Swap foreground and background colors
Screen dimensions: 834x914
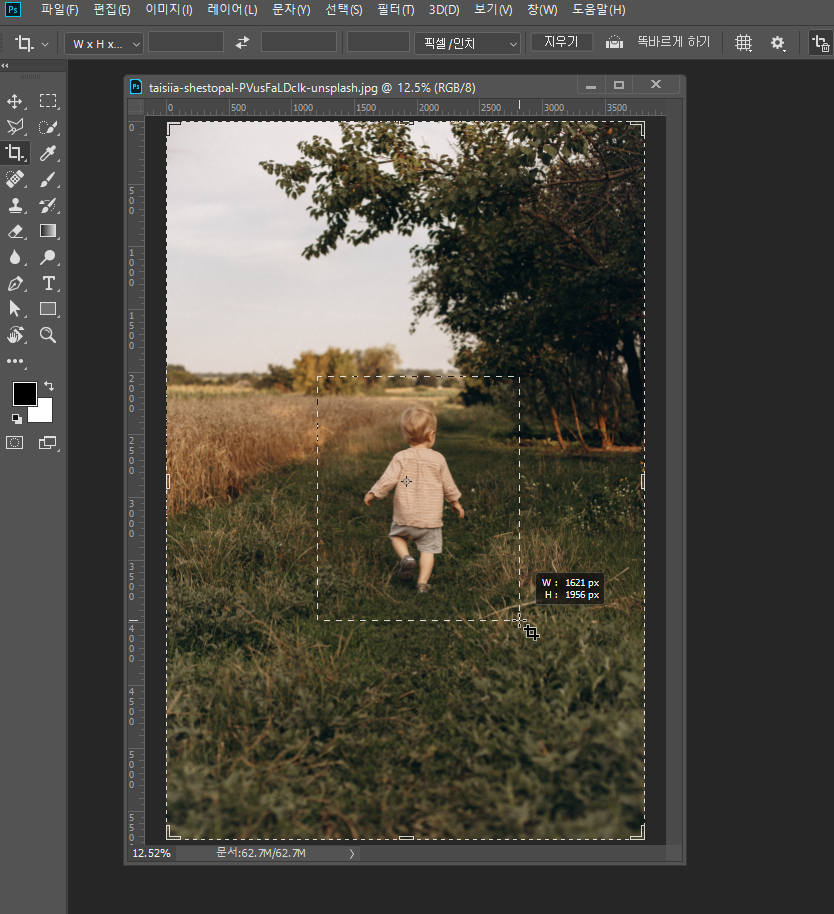point(49,386)
